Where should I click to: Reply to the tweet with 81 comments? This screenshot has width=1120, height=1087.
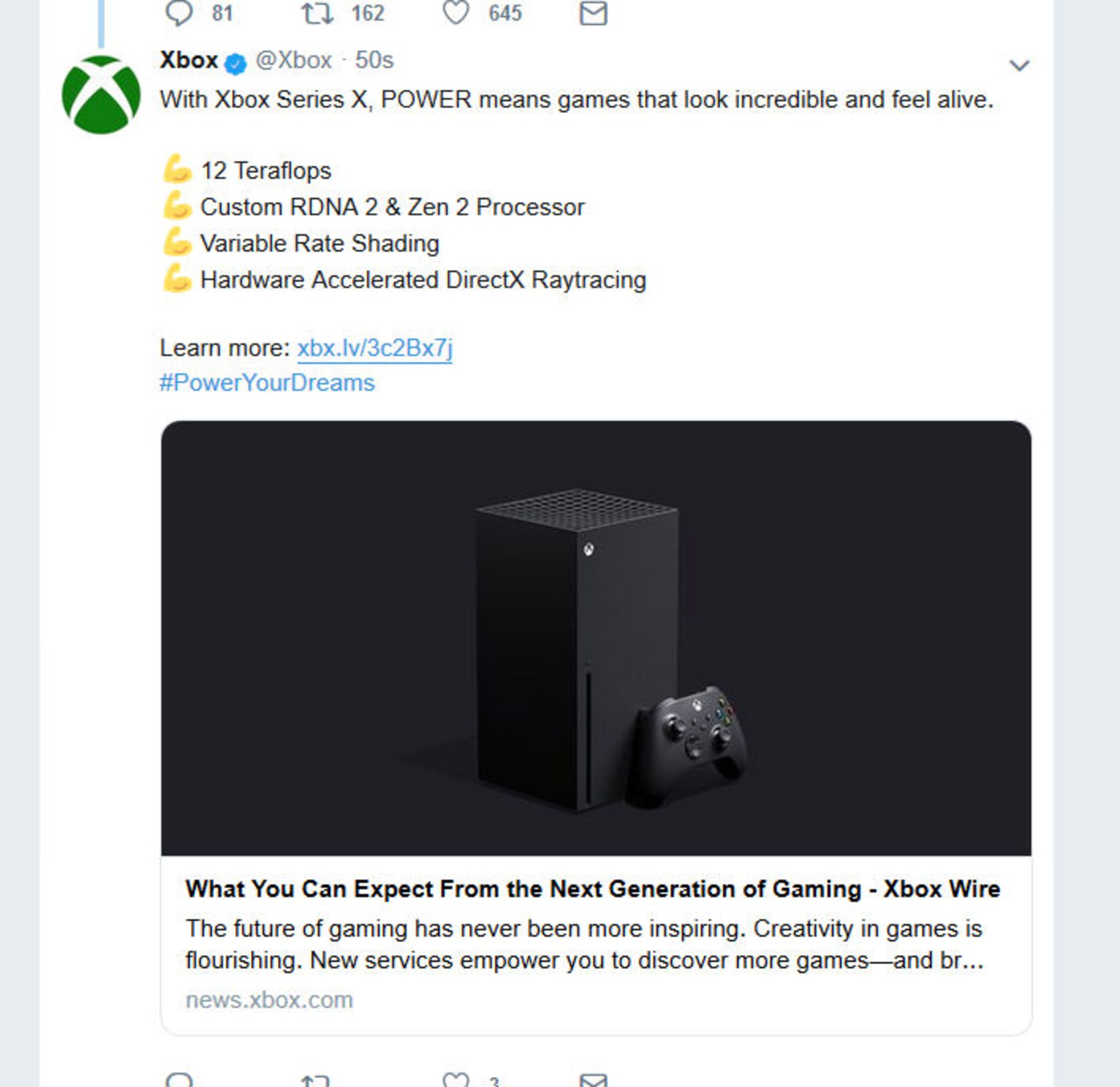click(178, 13)
